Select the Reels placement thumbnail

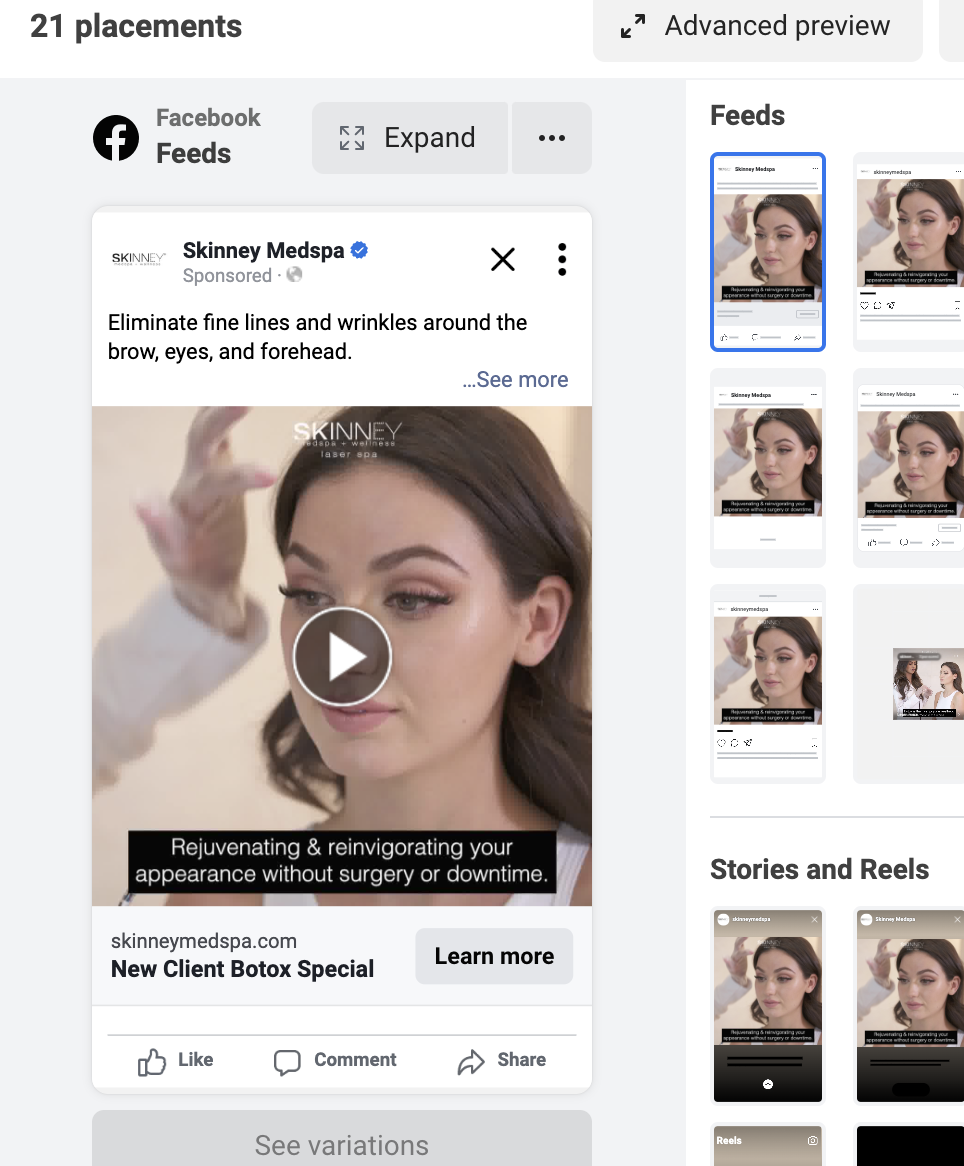point(768,1145)
